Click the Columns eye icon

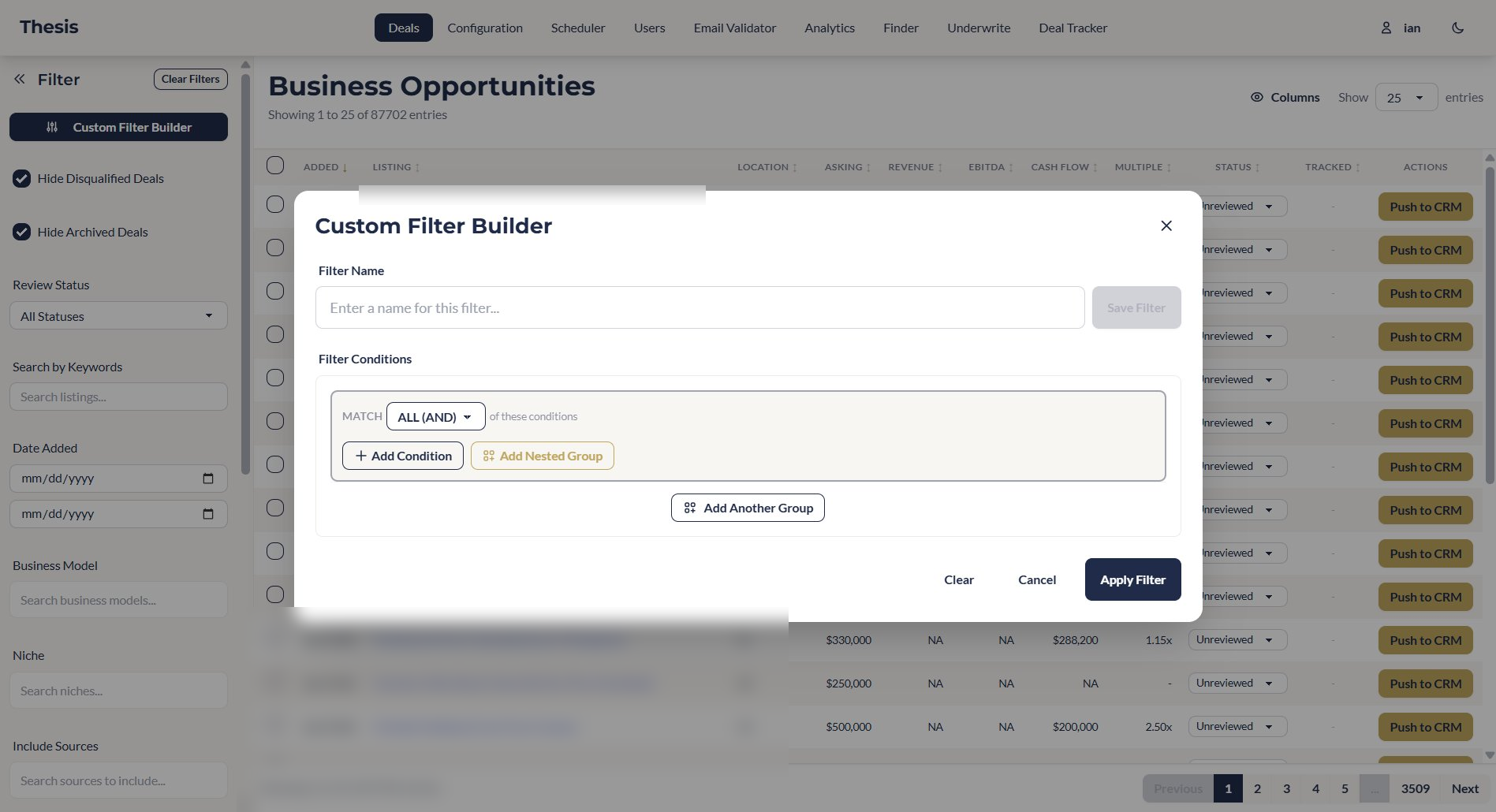coord(1257,97)
